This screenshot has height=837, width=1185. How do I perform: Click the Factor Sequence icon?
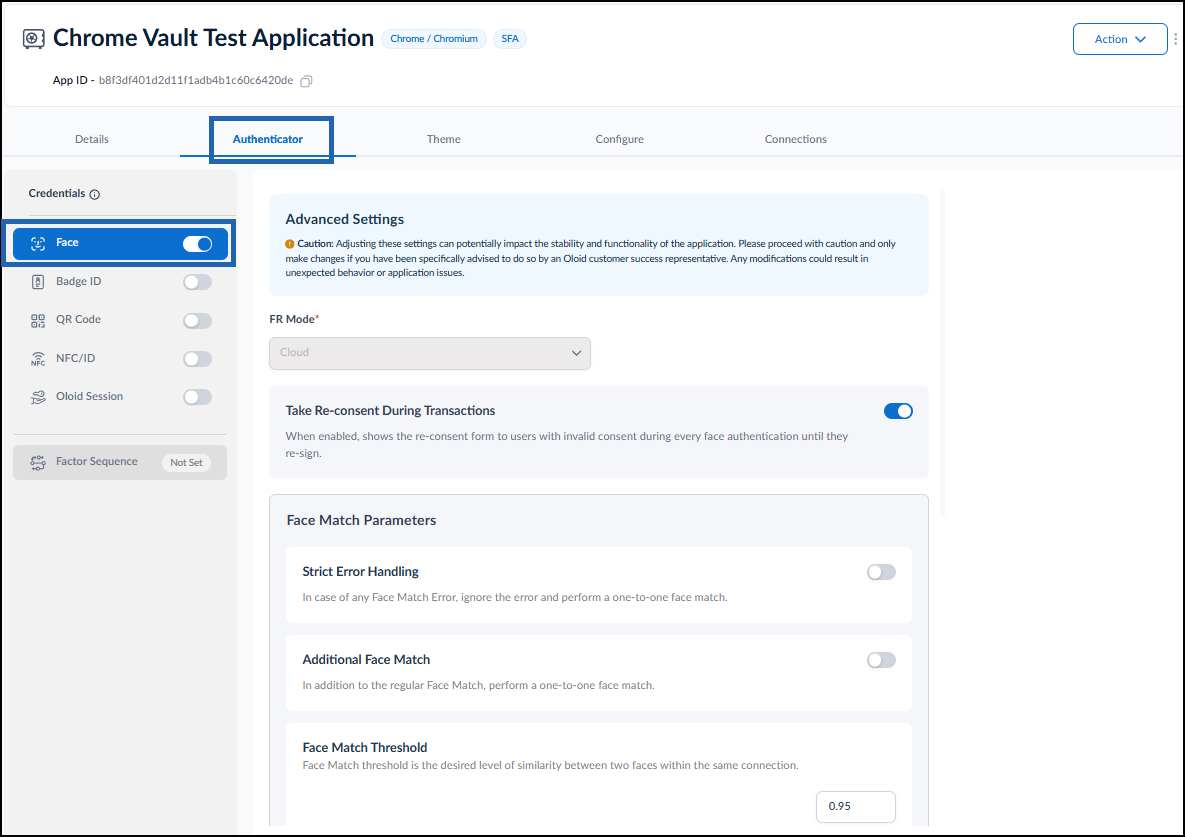[x=38, y=462]
